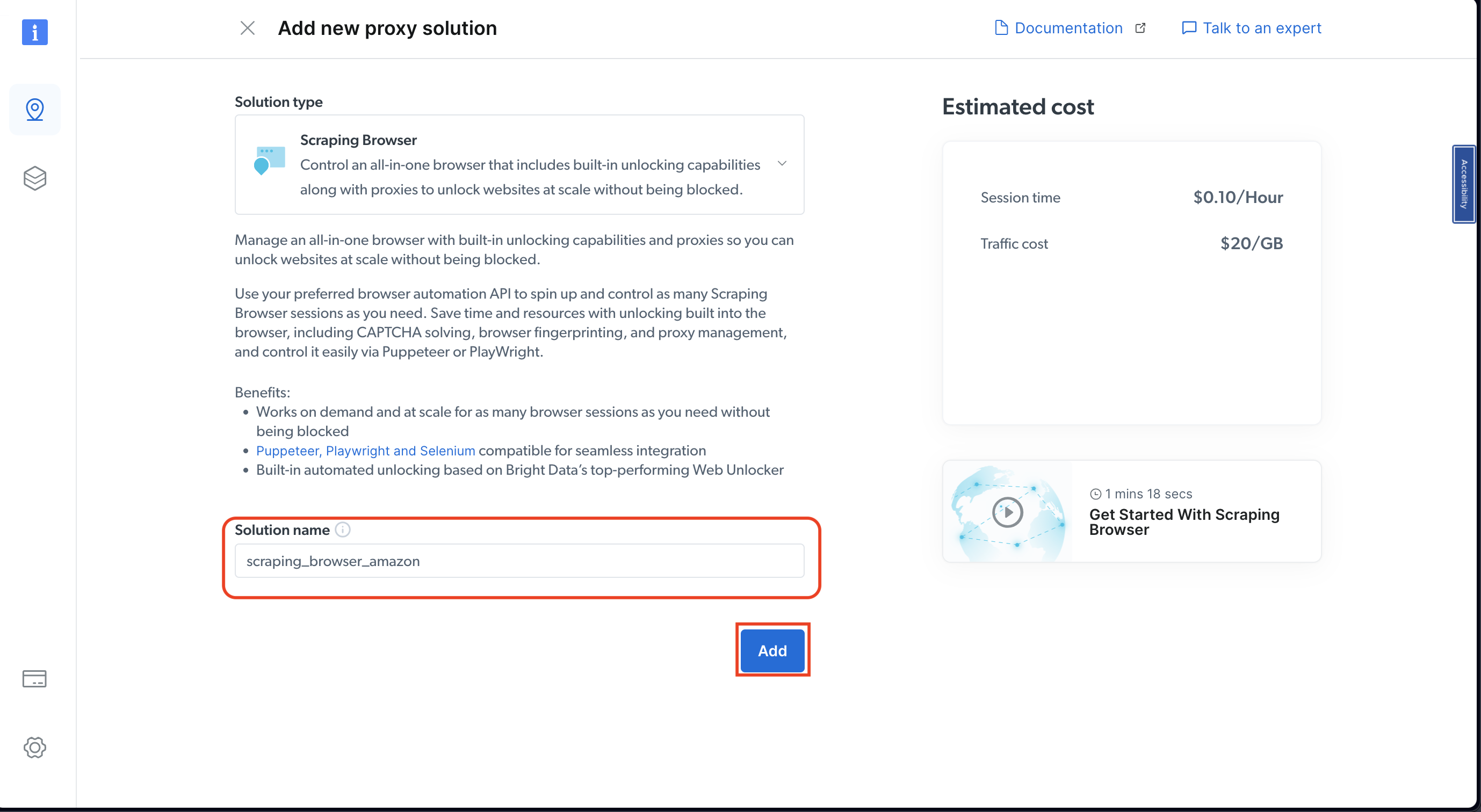Click the Solution name text field
Image resolution: width=1481 pixels, height=812 pixels.
pos(518,561)
